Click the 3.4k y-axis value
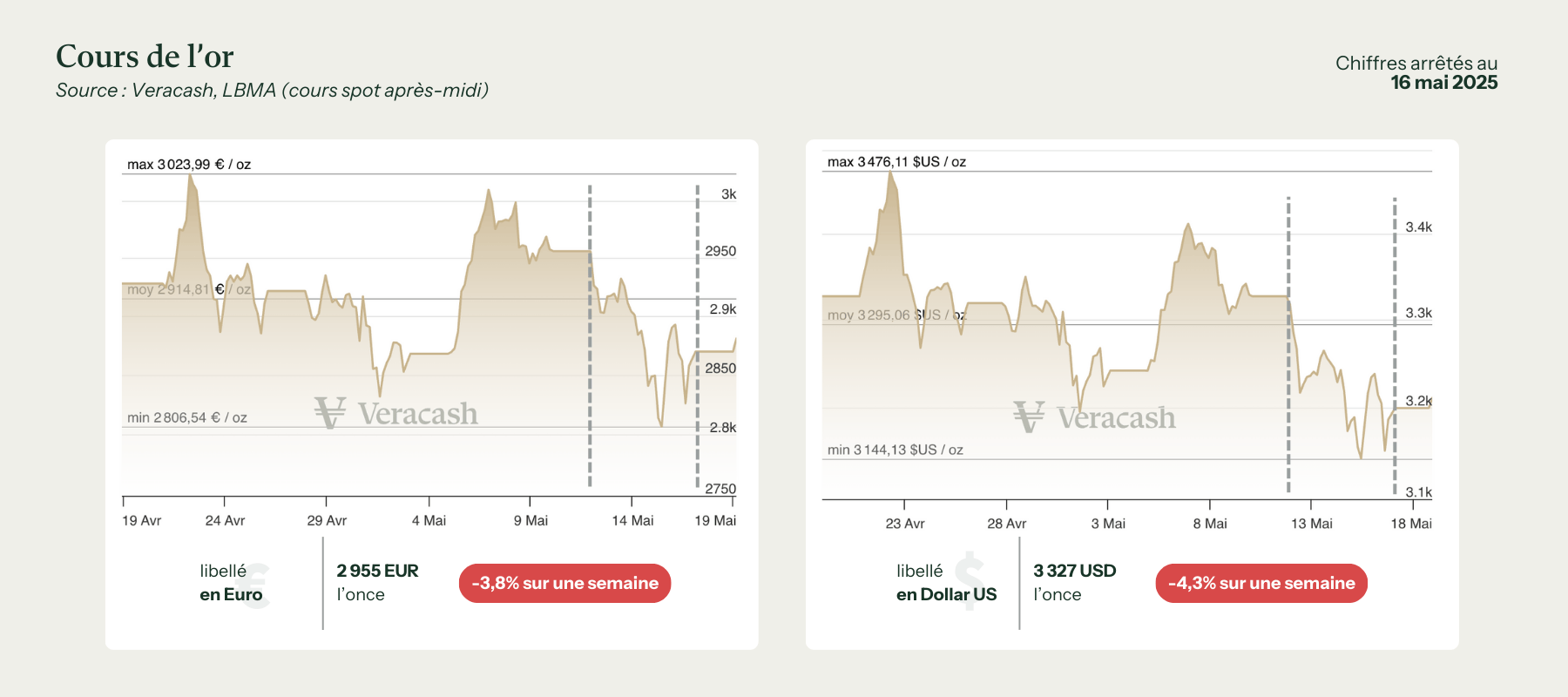The width and height of the screenshot is (1568, 697). coord(1419,227)
